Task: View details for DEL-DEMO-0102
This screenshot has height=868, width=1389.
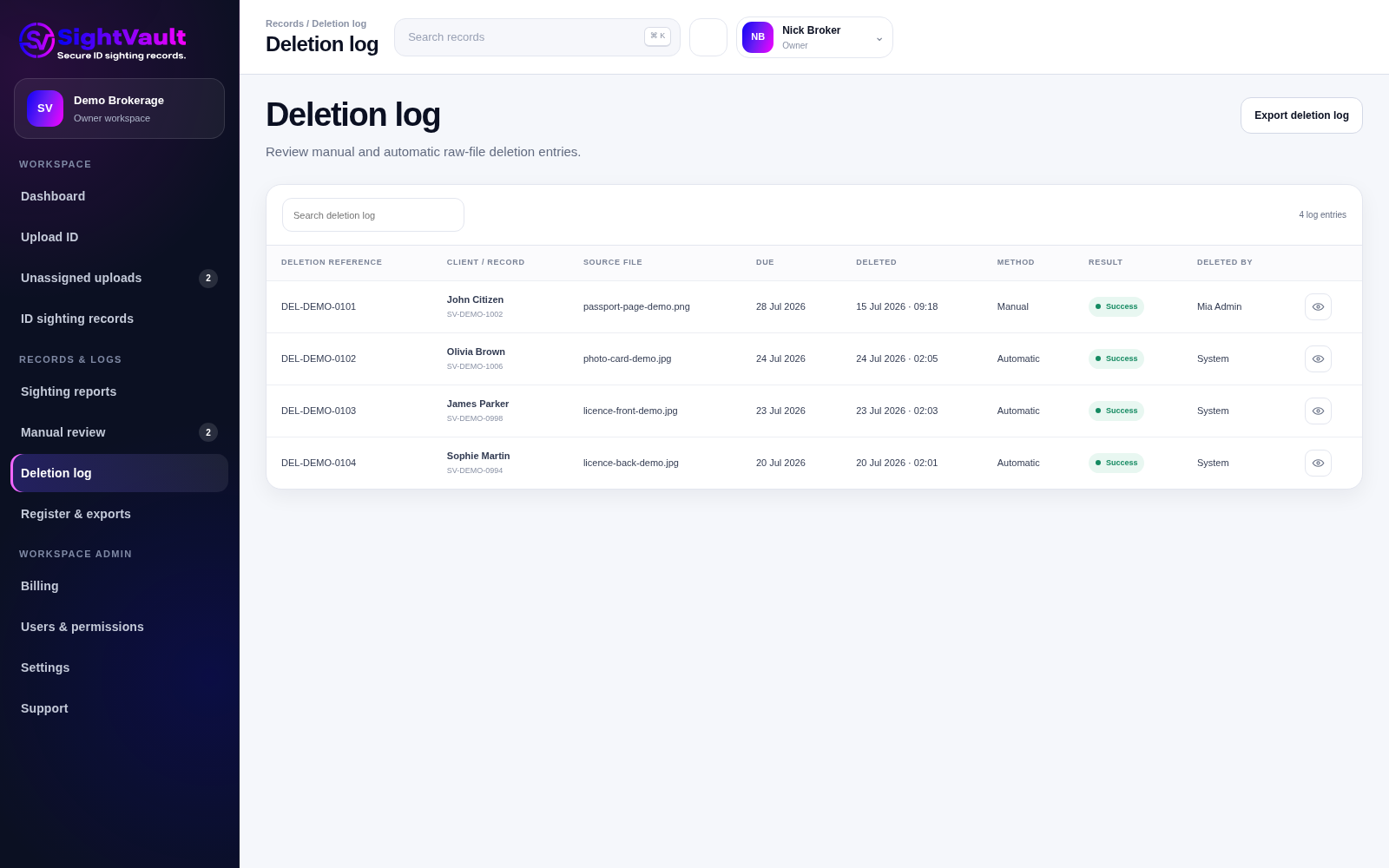Action: [1318, 358]
